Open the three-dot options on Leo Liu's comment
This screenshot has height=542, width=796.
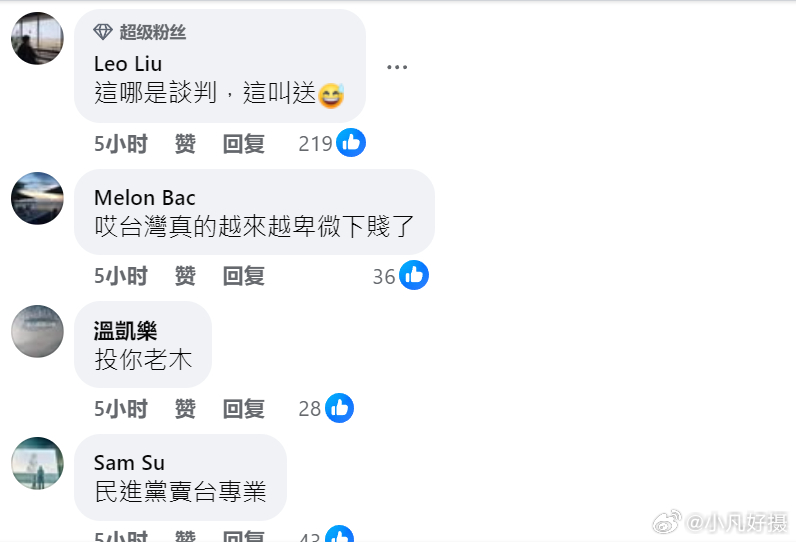point(396,67)
